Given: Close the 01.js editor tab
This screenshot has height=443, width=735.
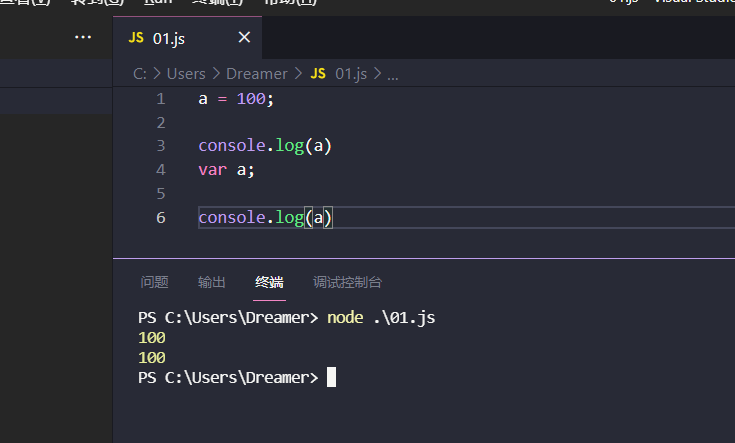Looking at the screenshot, I should 244,38.
